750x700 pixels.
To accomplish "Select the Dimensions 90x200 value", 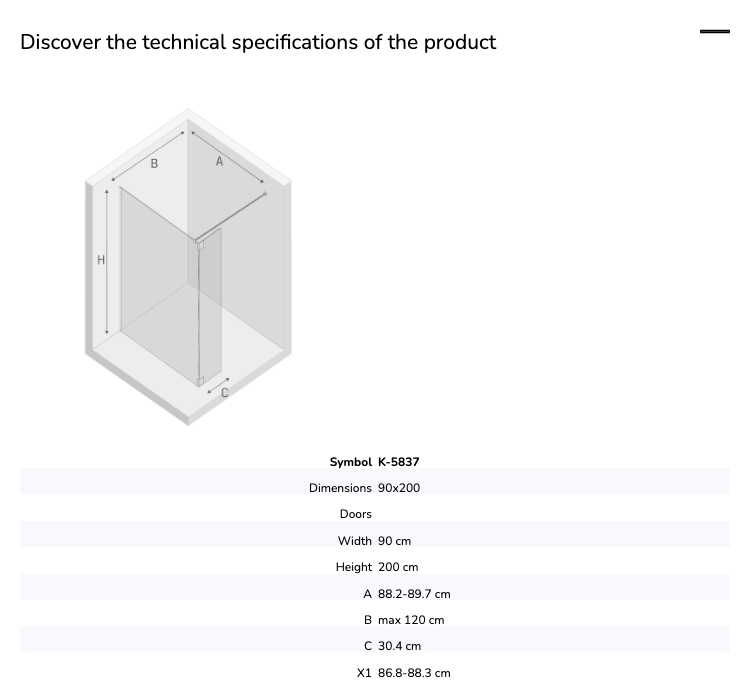I will [399, 488].
